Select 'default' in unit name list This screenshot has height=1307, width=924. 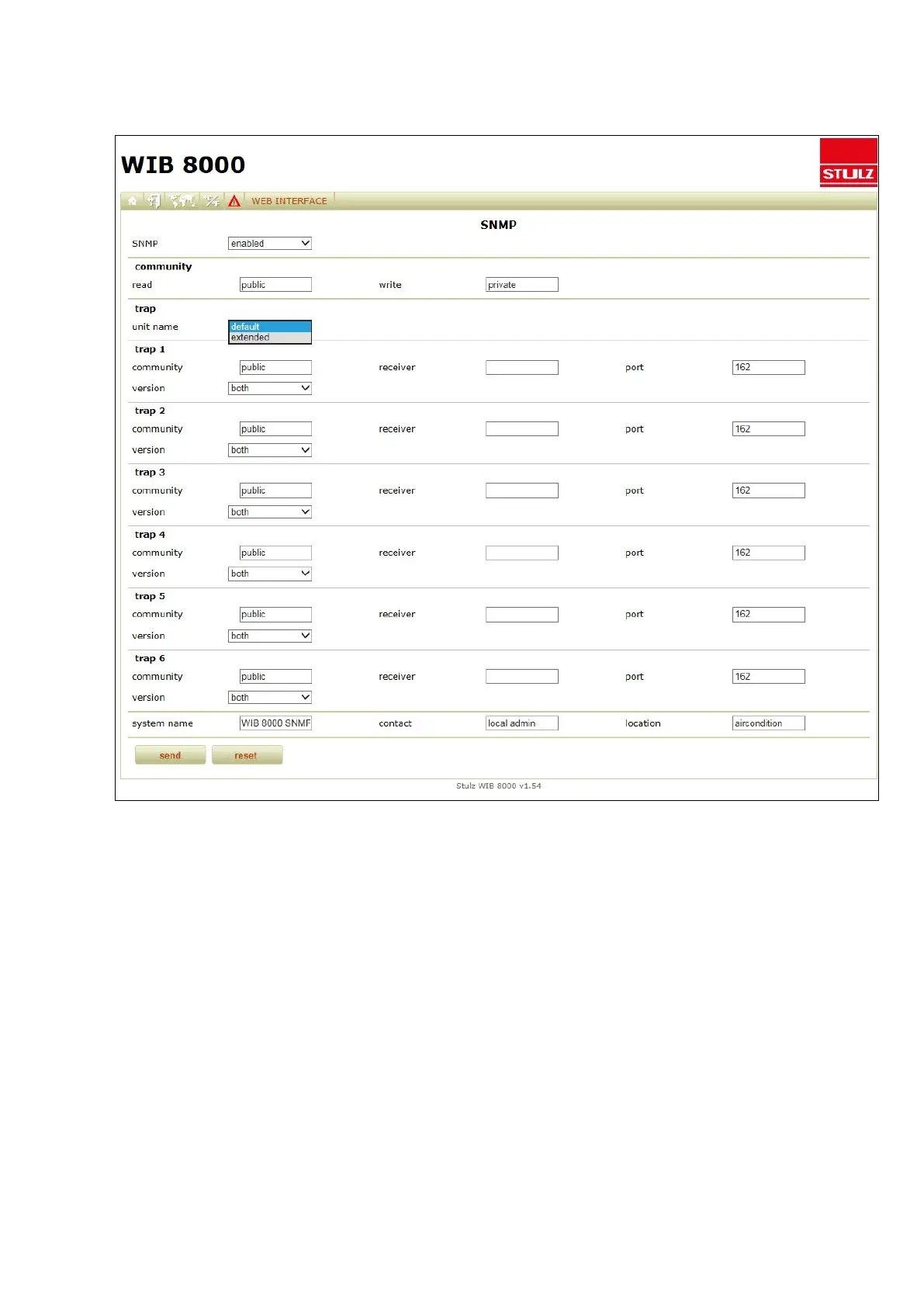[270, 327]
